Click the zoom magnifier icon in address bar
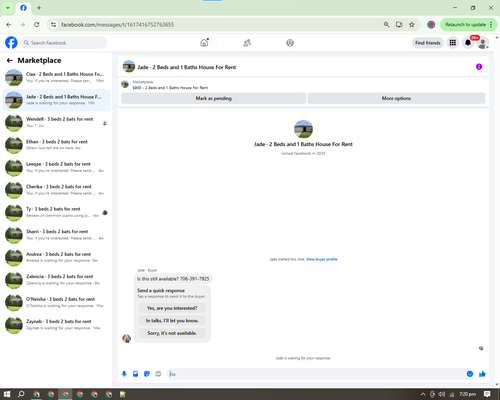Screen dimensions: 500x400 click(386, 25)
